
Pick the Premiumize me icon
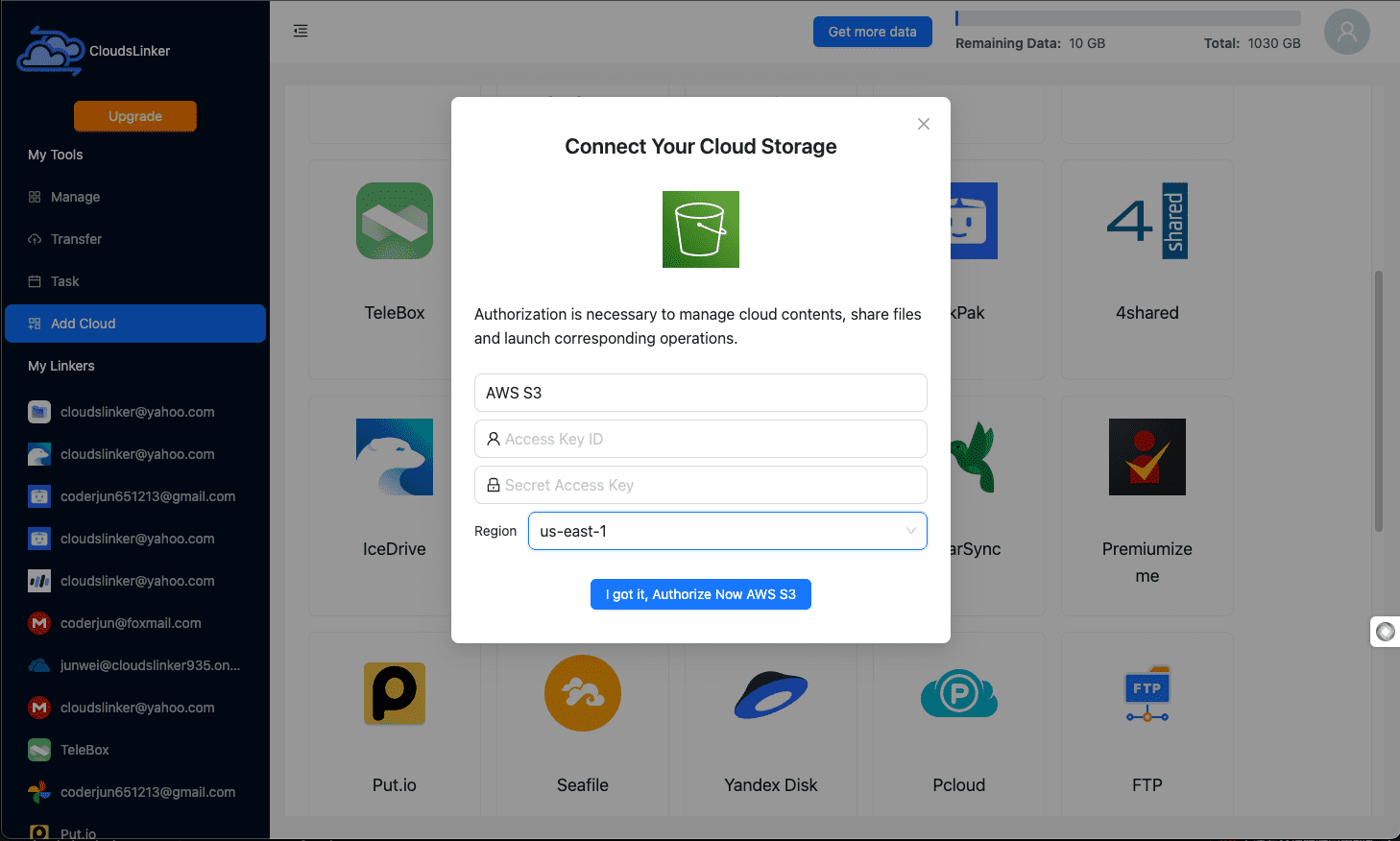(1147, 457)
